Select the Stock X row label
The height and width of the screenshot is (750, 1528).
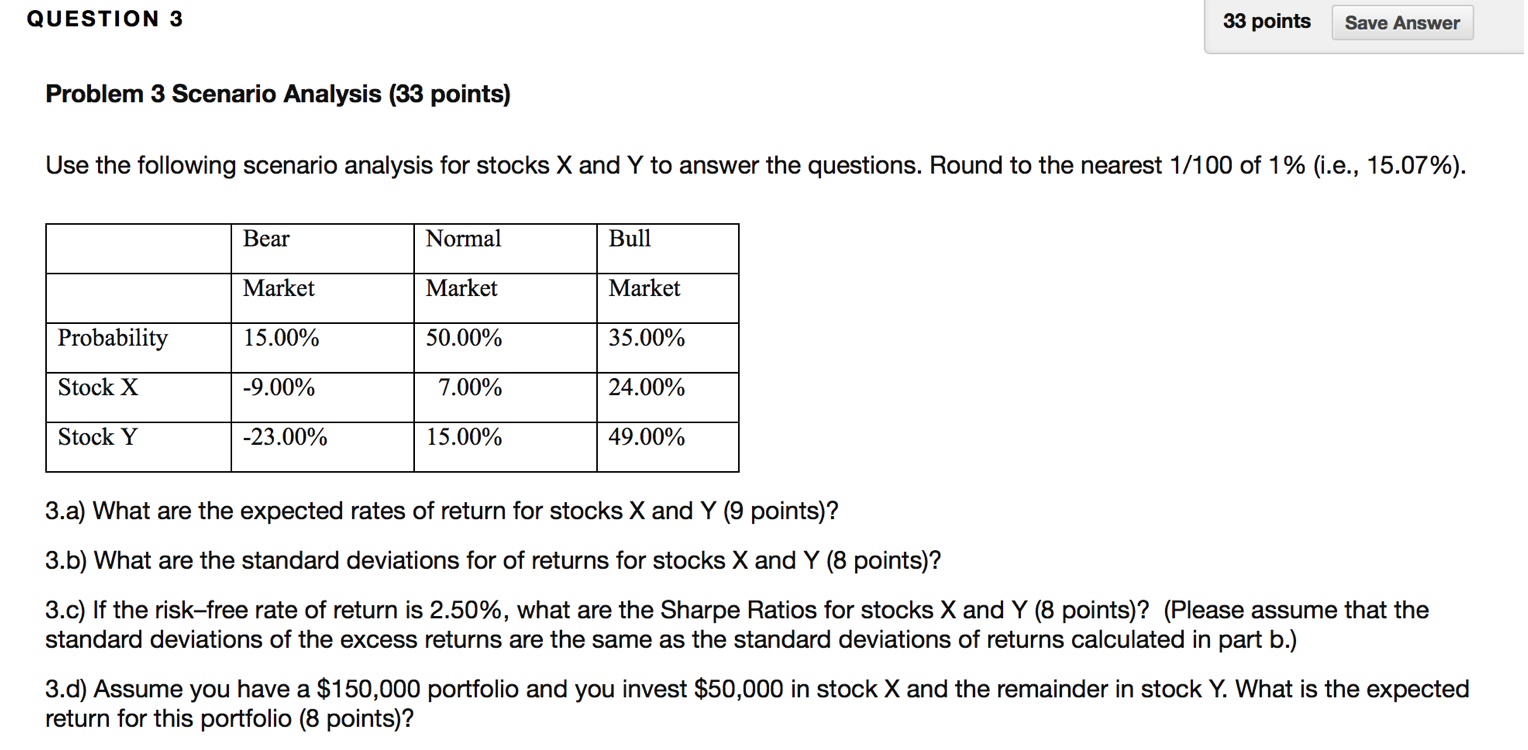98,388
